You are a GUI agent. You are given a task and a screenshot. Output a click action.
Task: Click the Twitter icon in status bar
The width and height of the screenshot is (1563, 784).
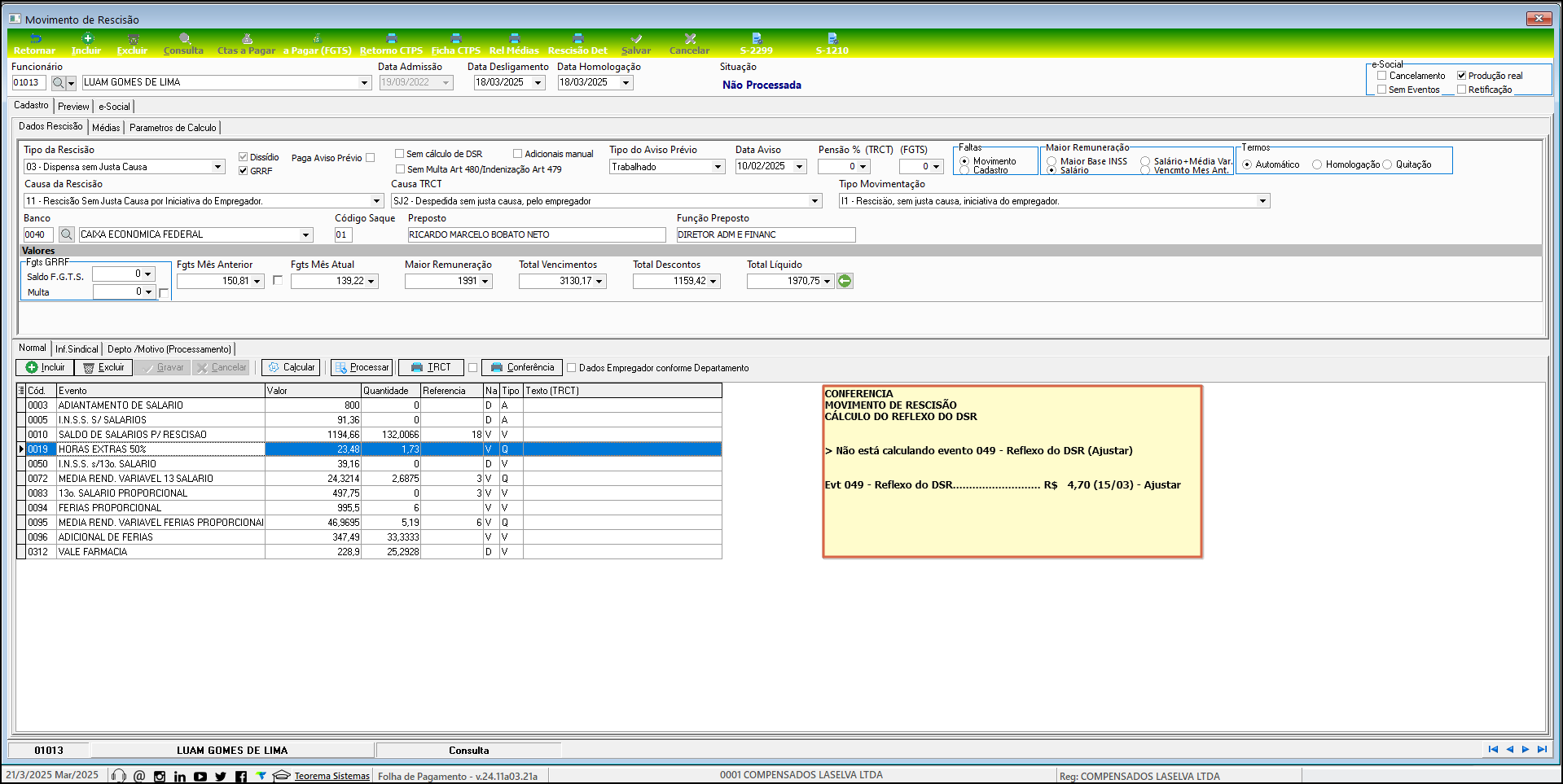point(221,777)
